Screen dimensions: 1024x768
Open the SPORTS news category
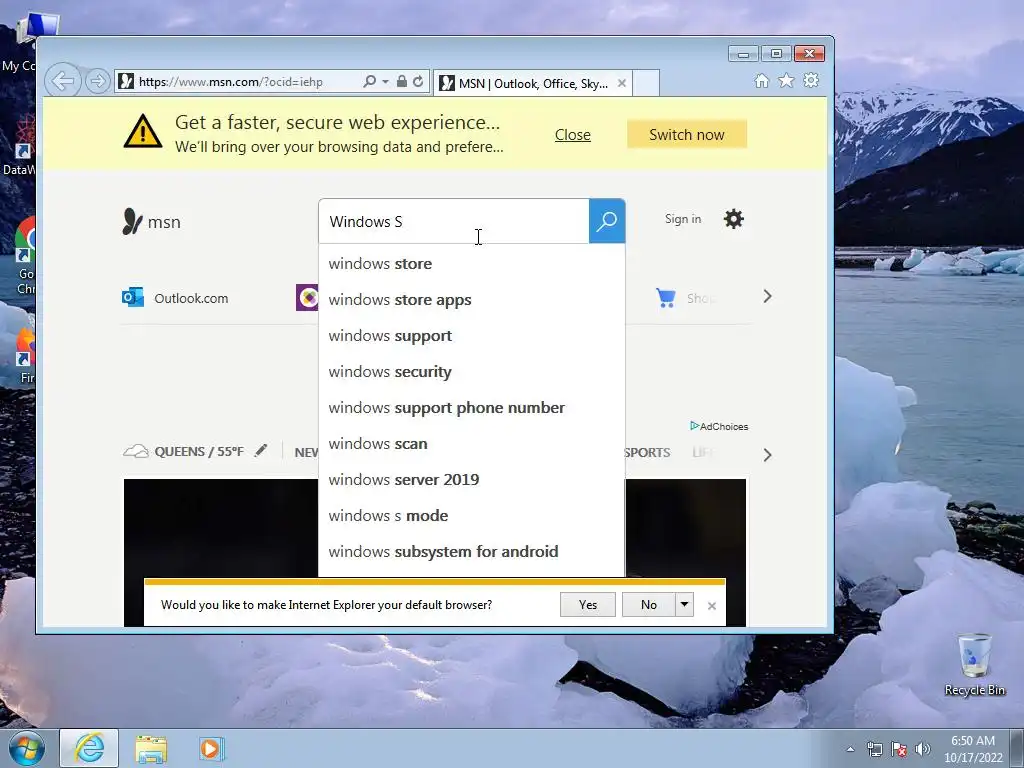pyautogui.click(x=647, y=453)
